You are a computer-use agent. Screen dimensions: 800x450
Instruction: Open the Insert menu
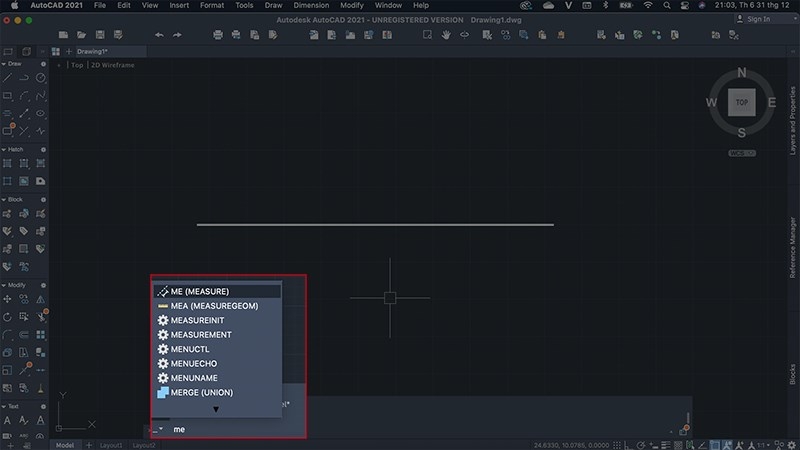pyautogui.click(x=179, y=5)
